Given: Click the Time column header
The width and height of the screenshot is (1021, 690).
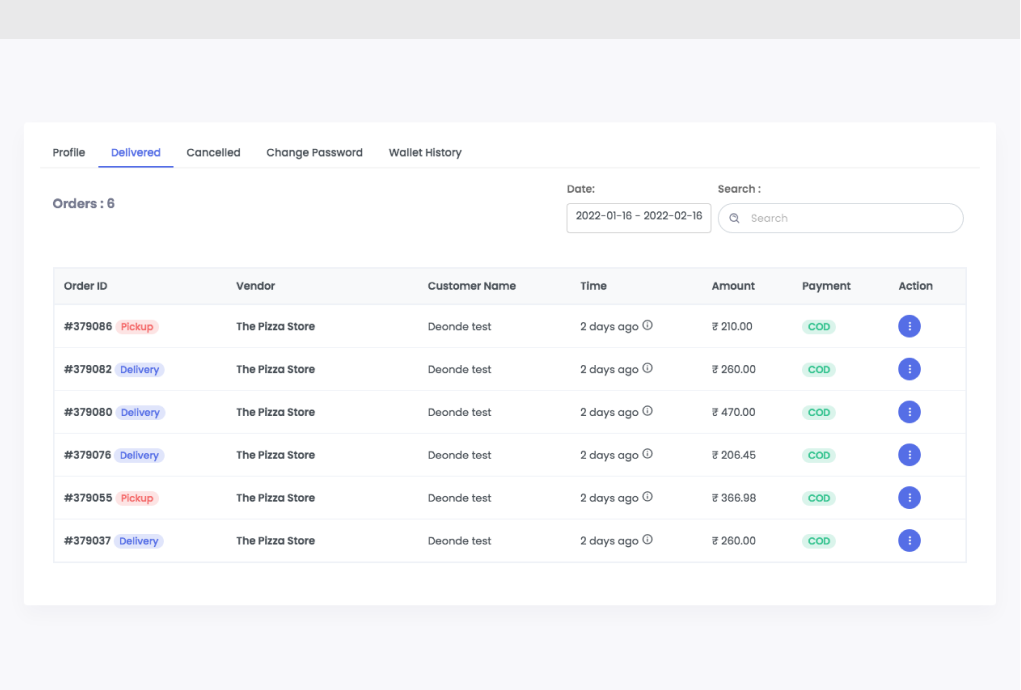Looking at the screenshot, I should [593, 286].
